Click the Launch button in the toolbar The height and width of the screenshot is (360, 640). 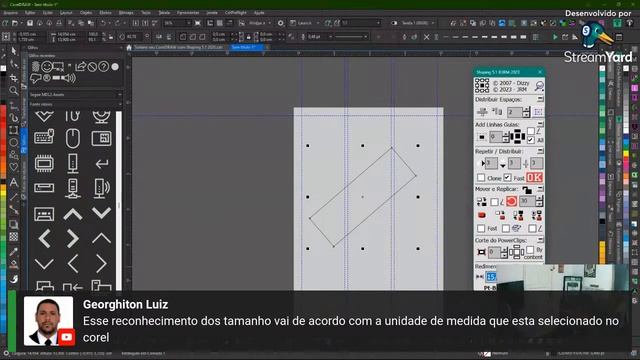[301, 23]
